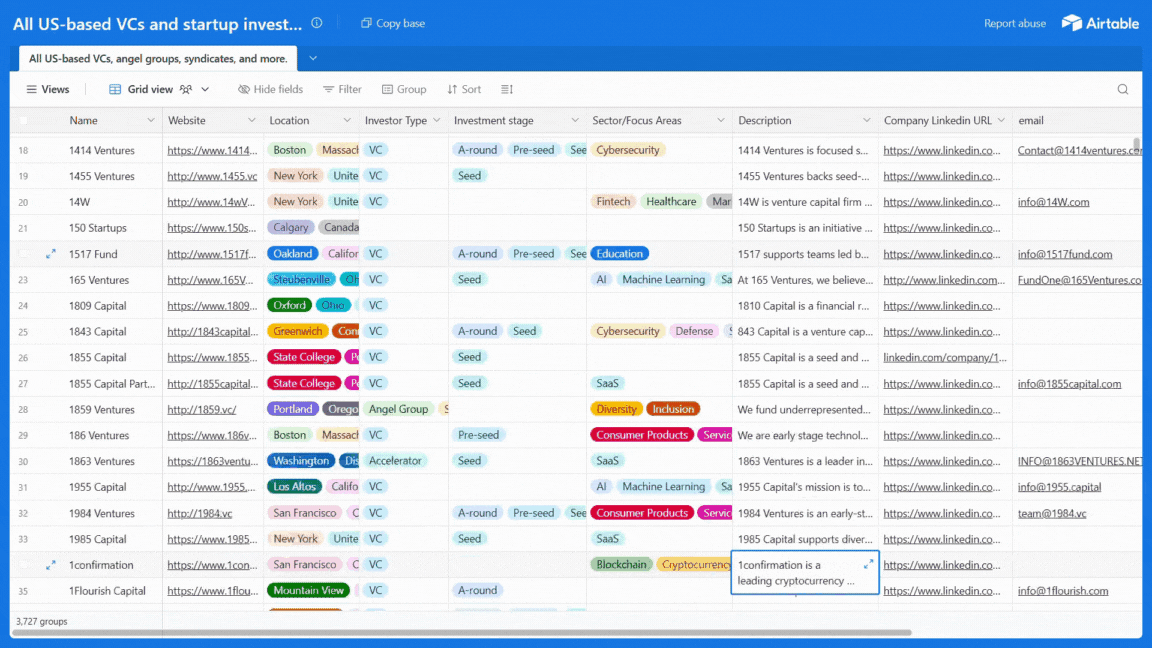This screenshot has height=648, width=1152.
Task: Open Investor Type column dropdown arrow
Action: point(436,120)
